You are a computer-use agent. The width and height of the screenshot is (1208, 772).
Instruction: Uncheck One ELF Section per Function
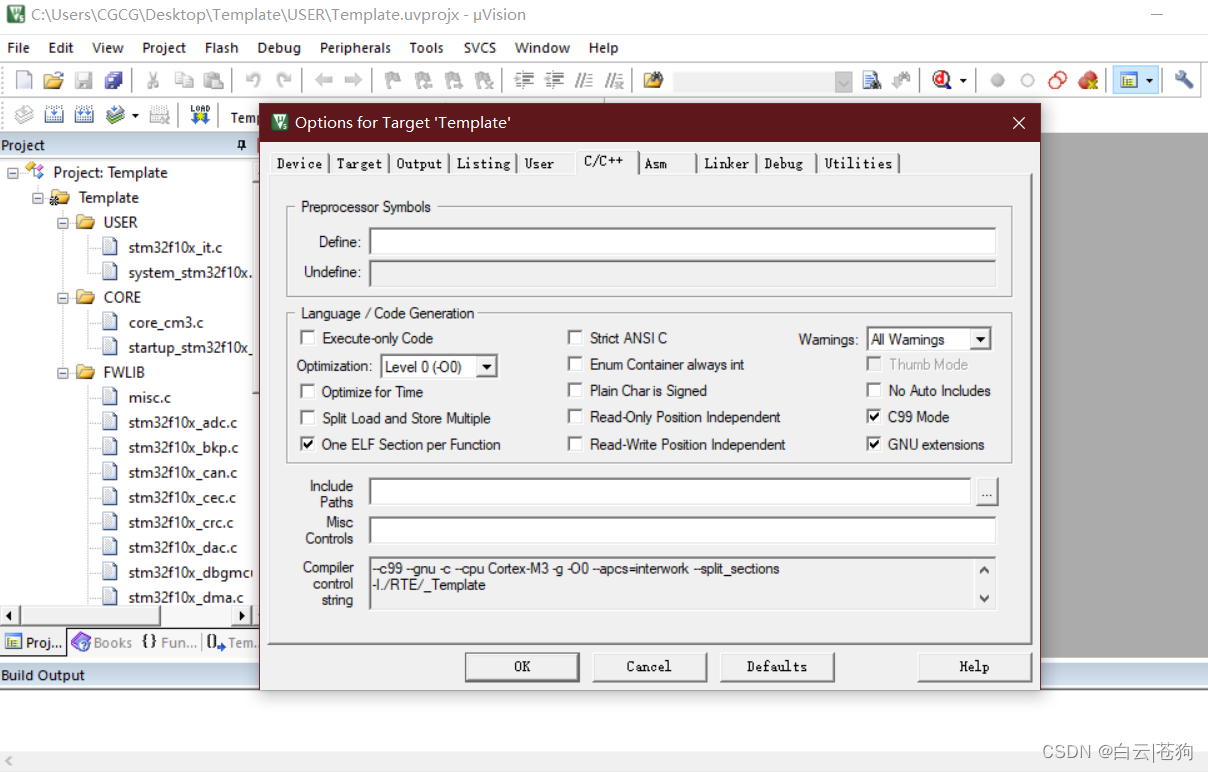308,444
